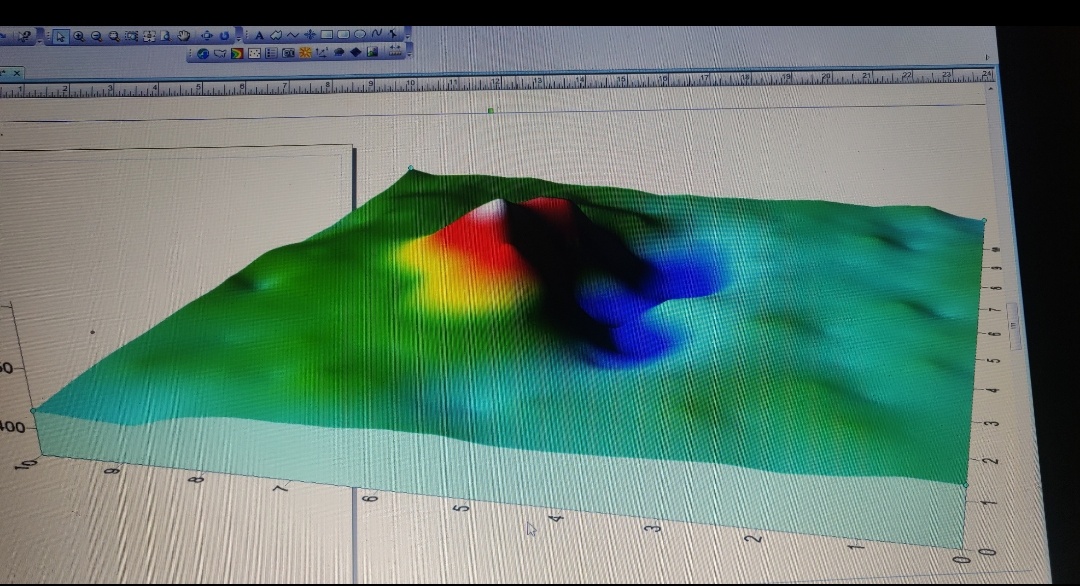The image size is (1080, 586).
Task: Click the Post Map dotted icon
Action: [x=254, y=52]
